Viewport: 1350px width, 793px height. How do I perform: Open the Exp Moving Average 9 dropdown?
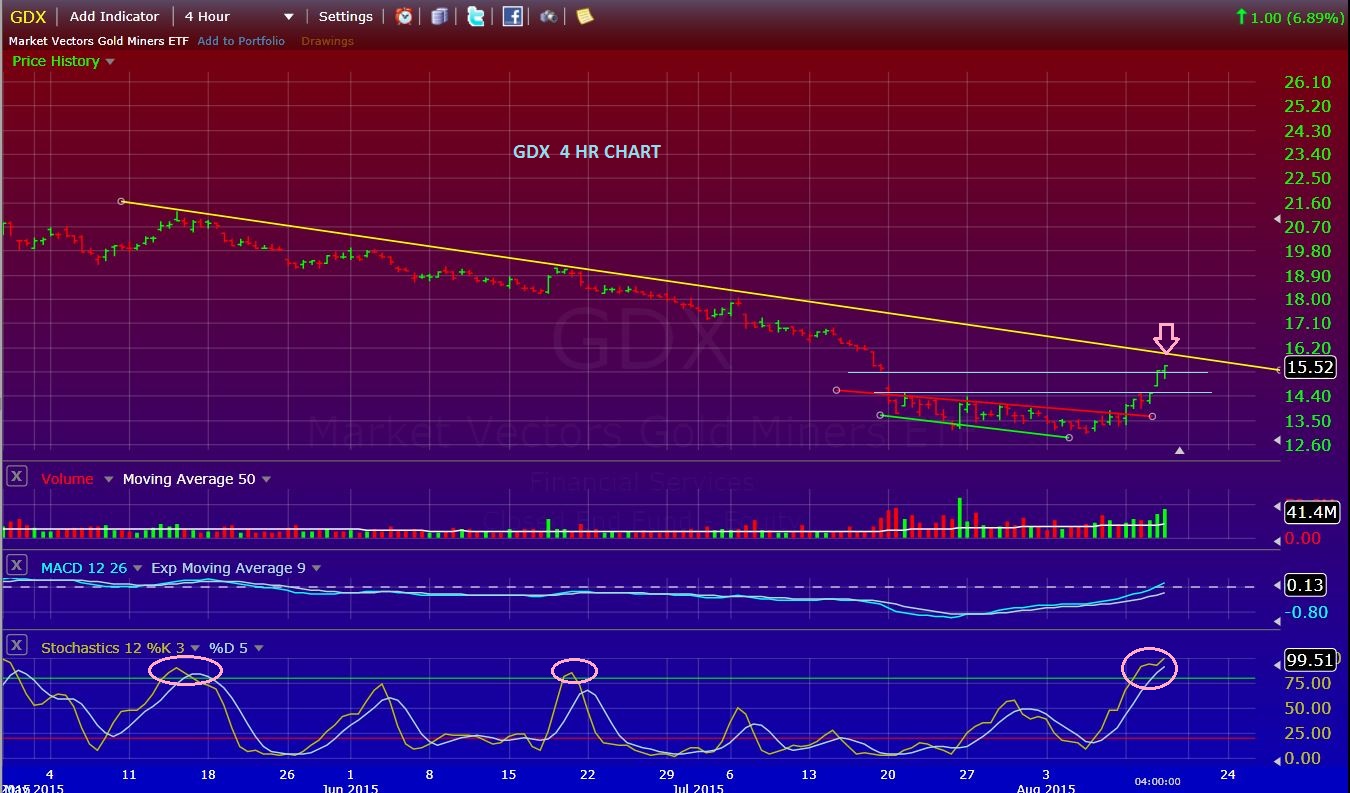click(317, 569)
